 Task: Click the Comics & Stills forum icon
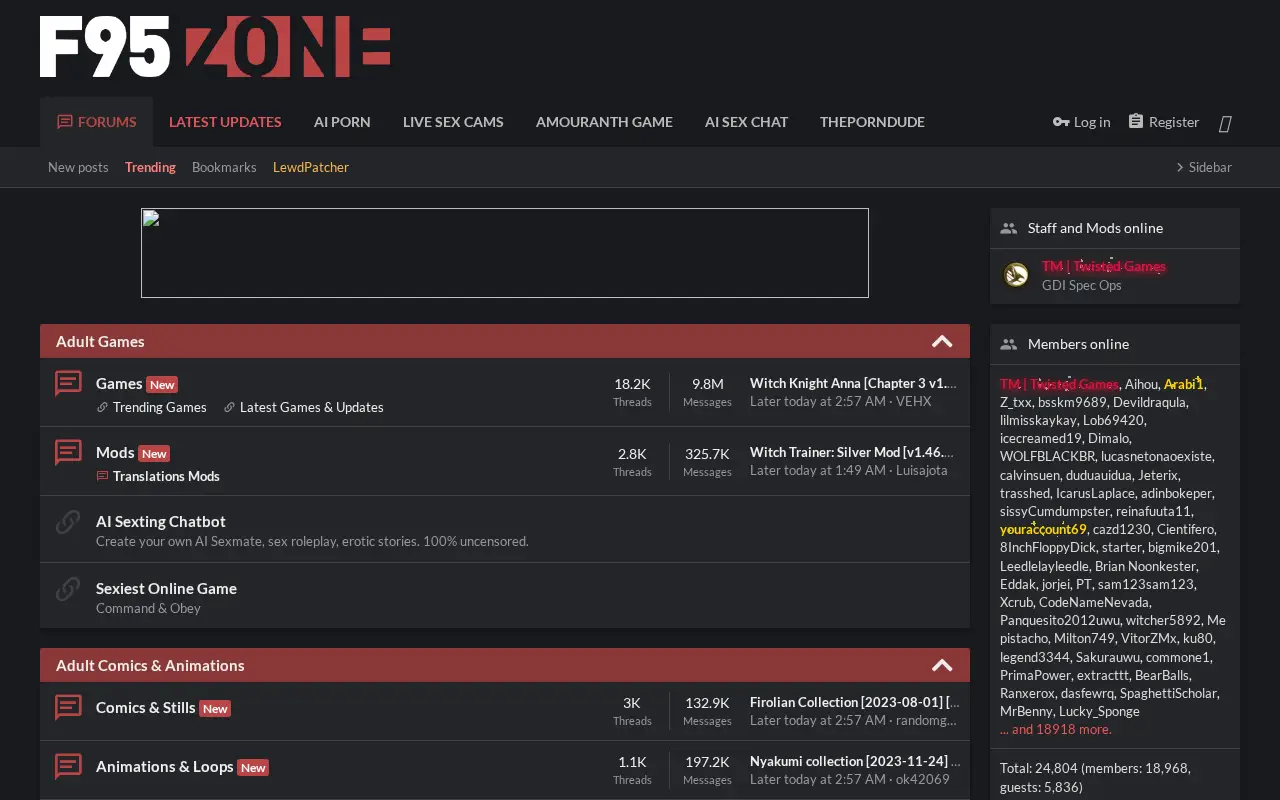[x=68, y=707]
